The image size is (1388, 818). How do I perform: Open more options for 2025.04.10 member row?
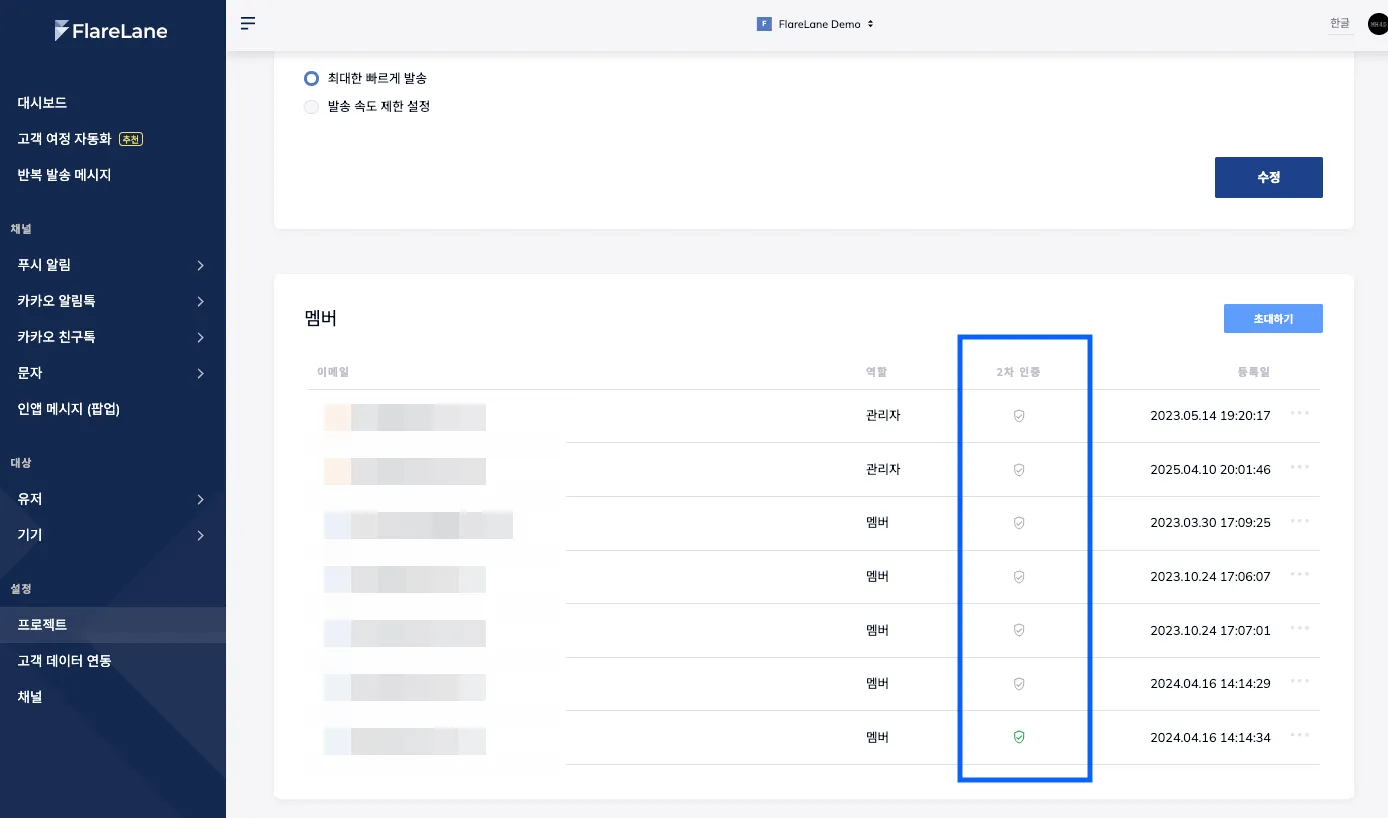[1300, 466]
